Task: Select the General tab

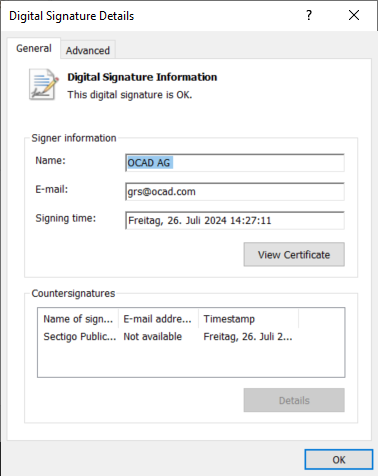Action: pos(34,48)
